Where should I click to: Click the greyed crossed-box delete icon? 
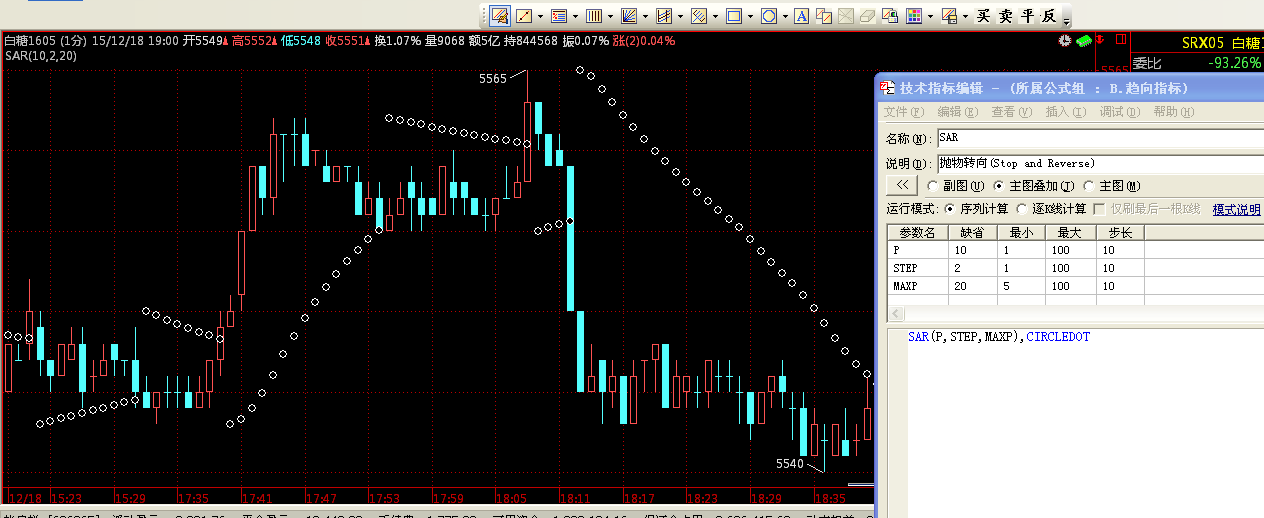(x=846, y=16)
